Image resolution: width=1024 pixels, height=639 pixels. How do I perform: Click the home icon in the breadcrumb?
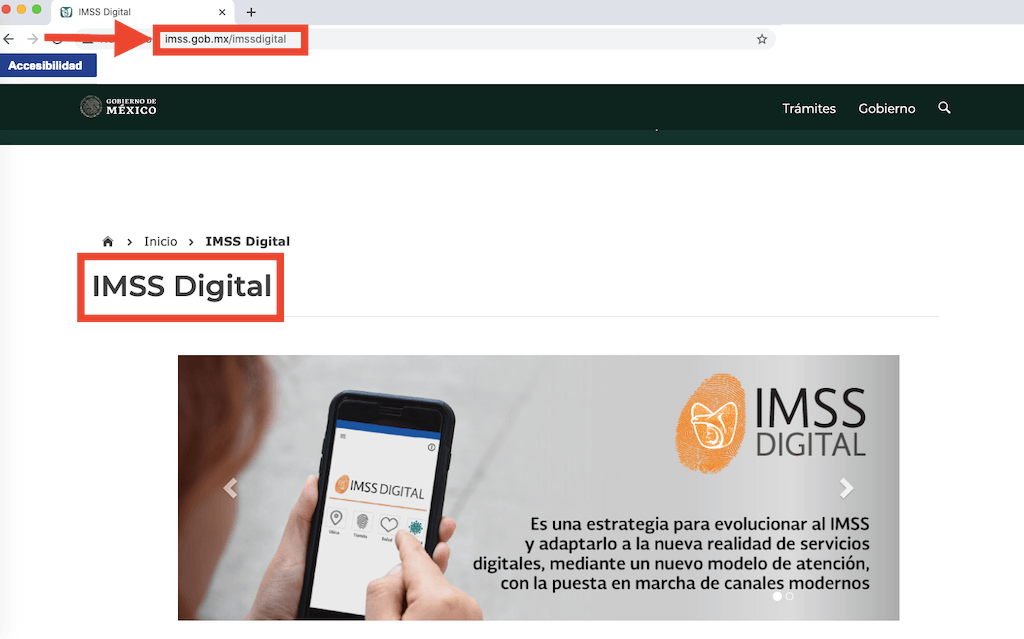[108, 242]
